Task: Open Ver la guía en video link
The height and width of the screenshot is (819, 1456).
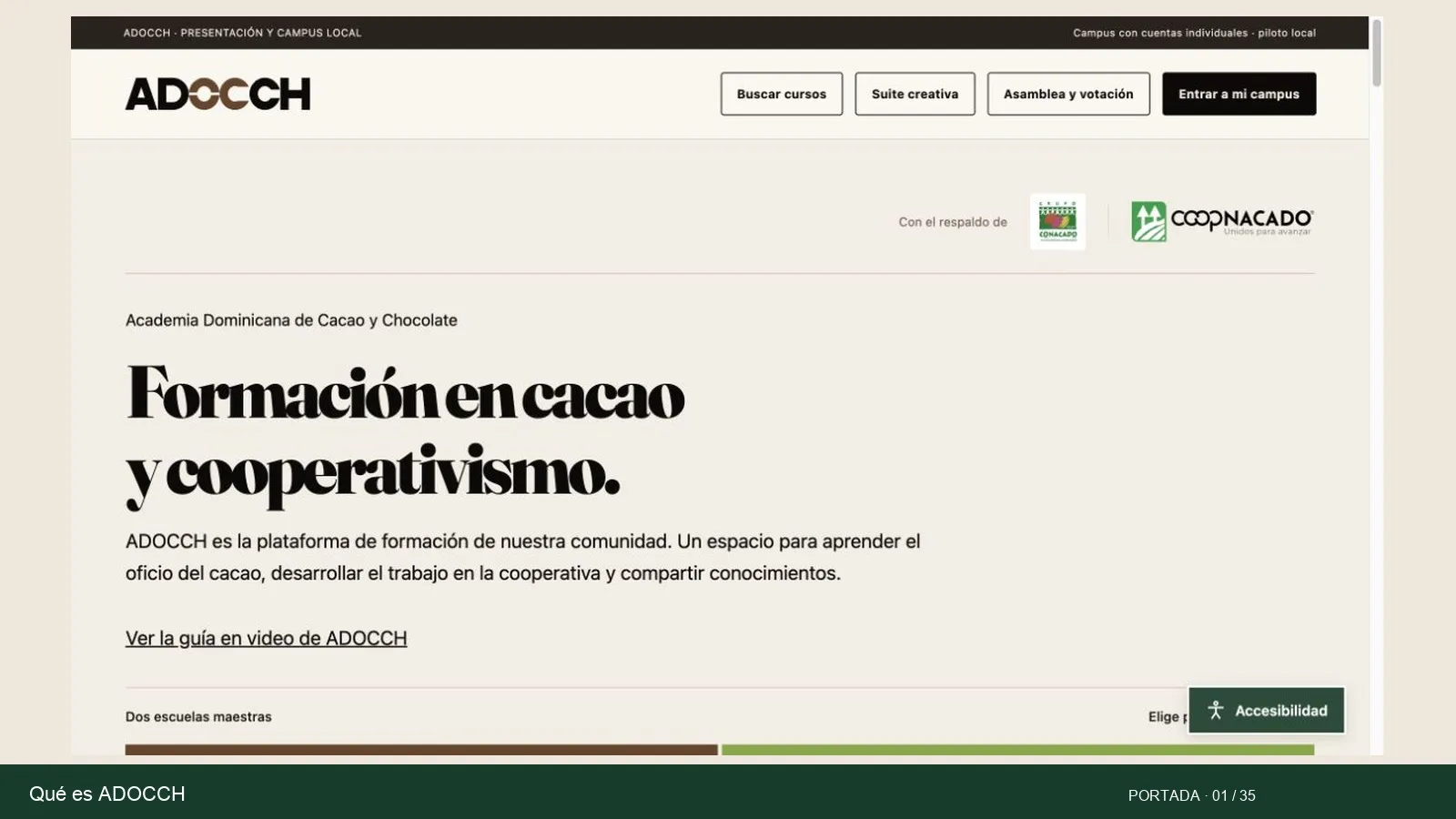Action: (266, 638)
